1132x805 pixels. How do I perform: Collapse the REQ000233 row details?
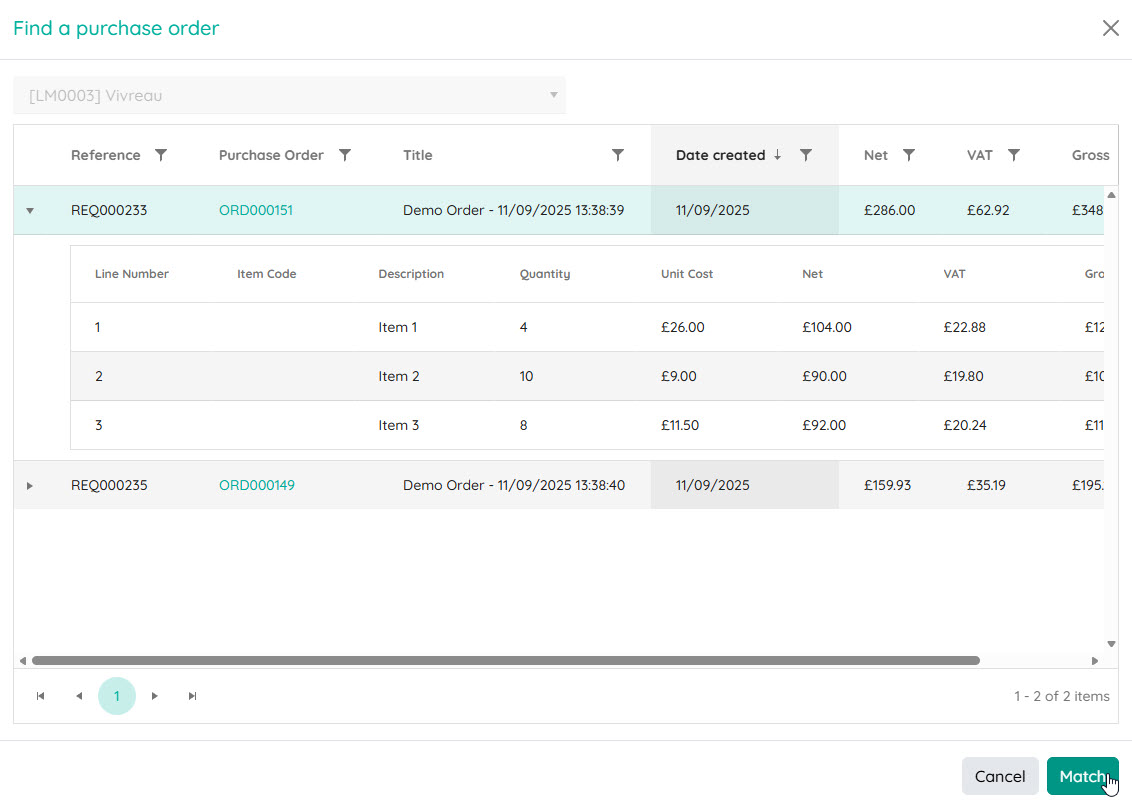[x=30, y=211]
